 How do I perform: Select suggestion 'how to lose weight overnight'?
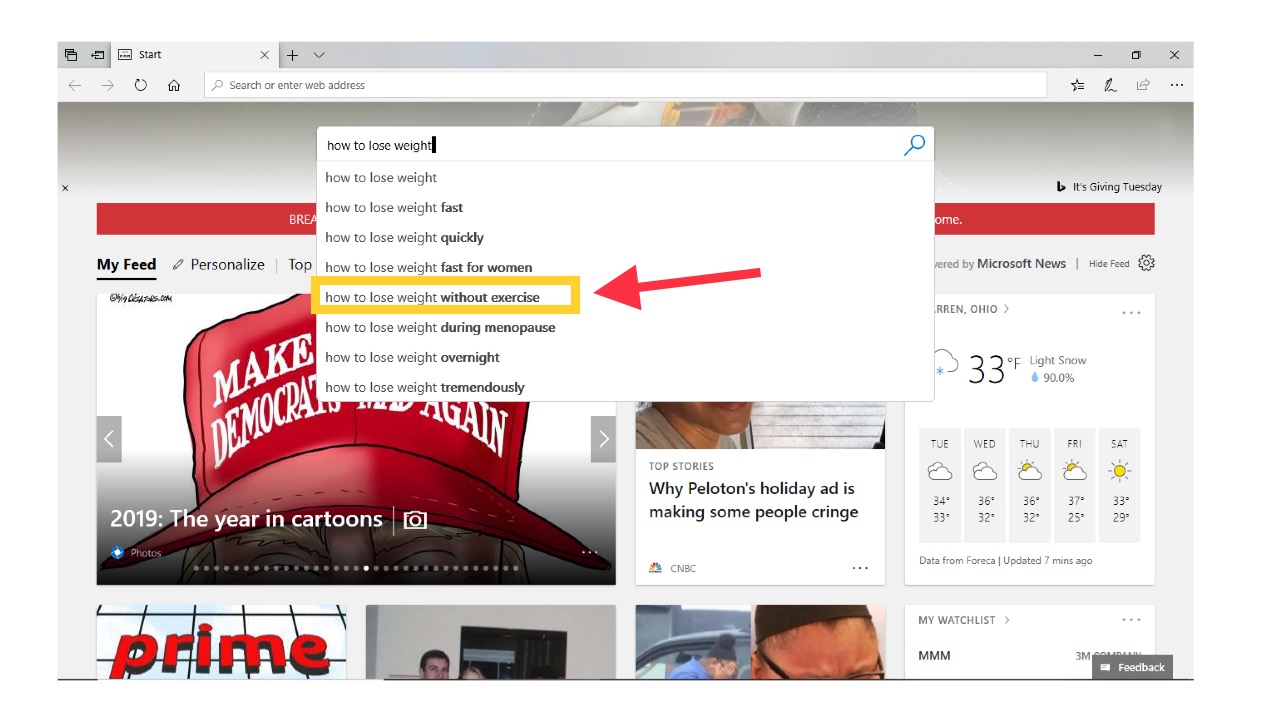pyautogui.click(x=625, y=357)
